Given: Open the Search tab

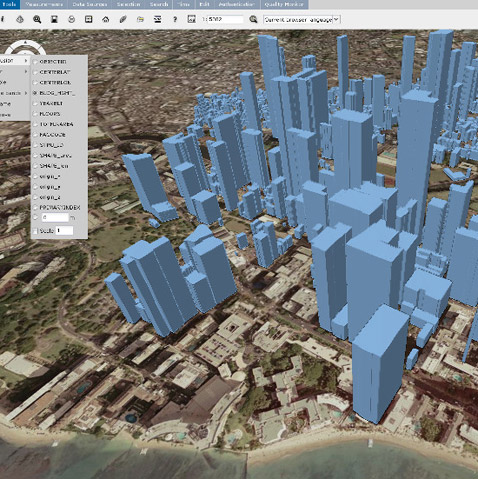Looking at the screenshot, I should pyautogui.click(x=159, y=4).
